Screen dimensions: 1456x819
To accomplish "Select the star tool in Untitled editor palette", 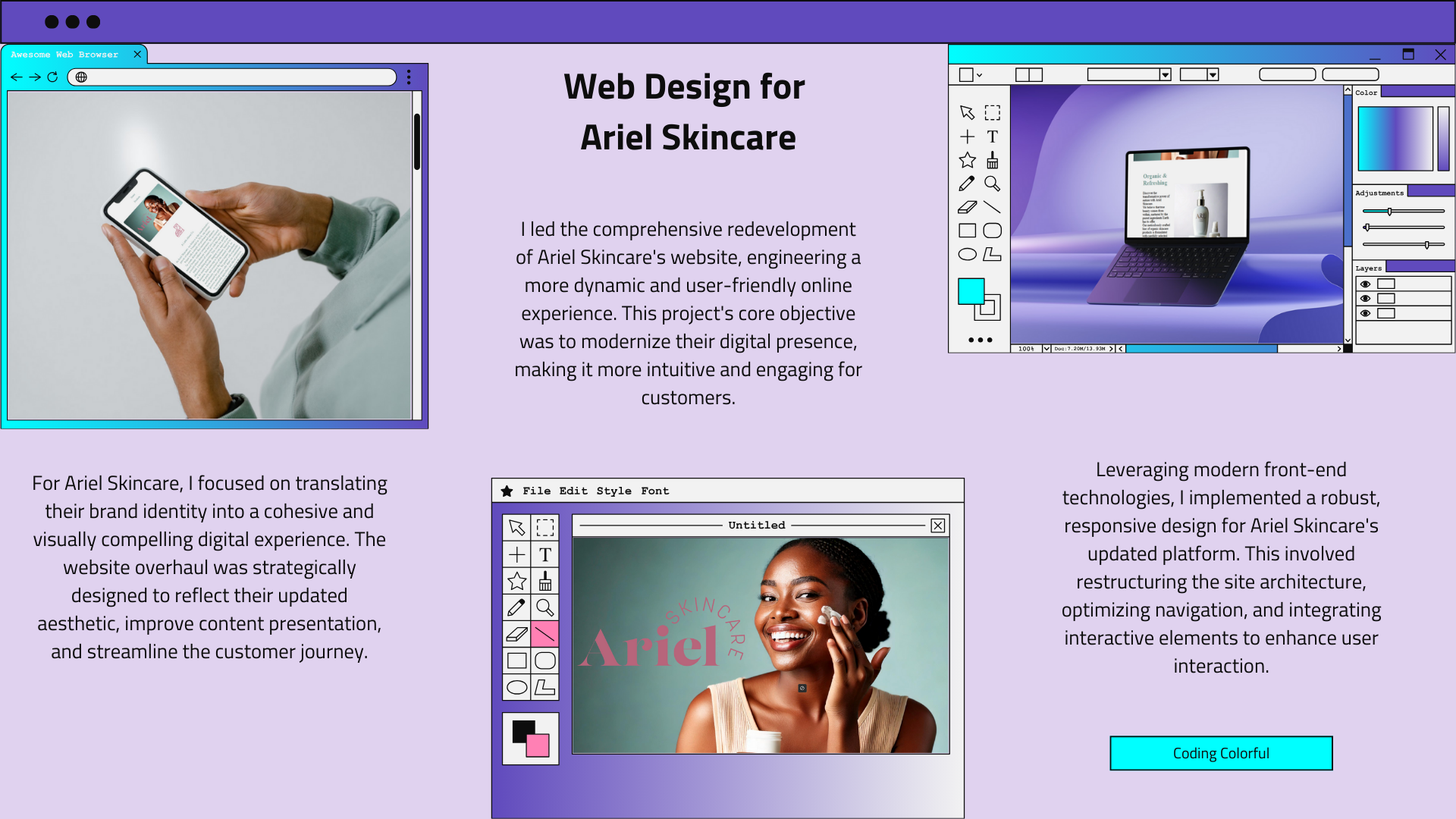I will coord(517,581).
